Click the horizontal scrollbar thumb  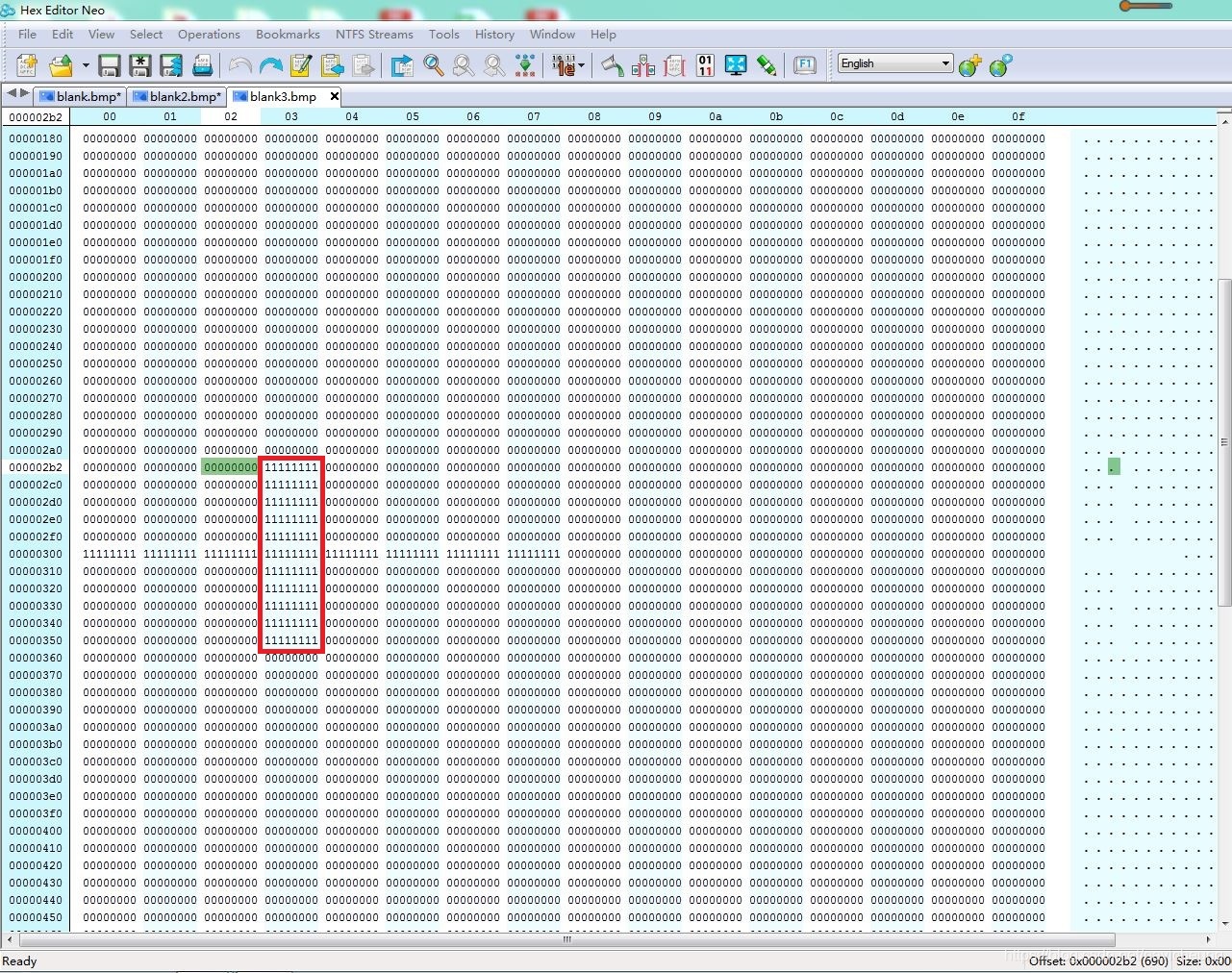566,939
